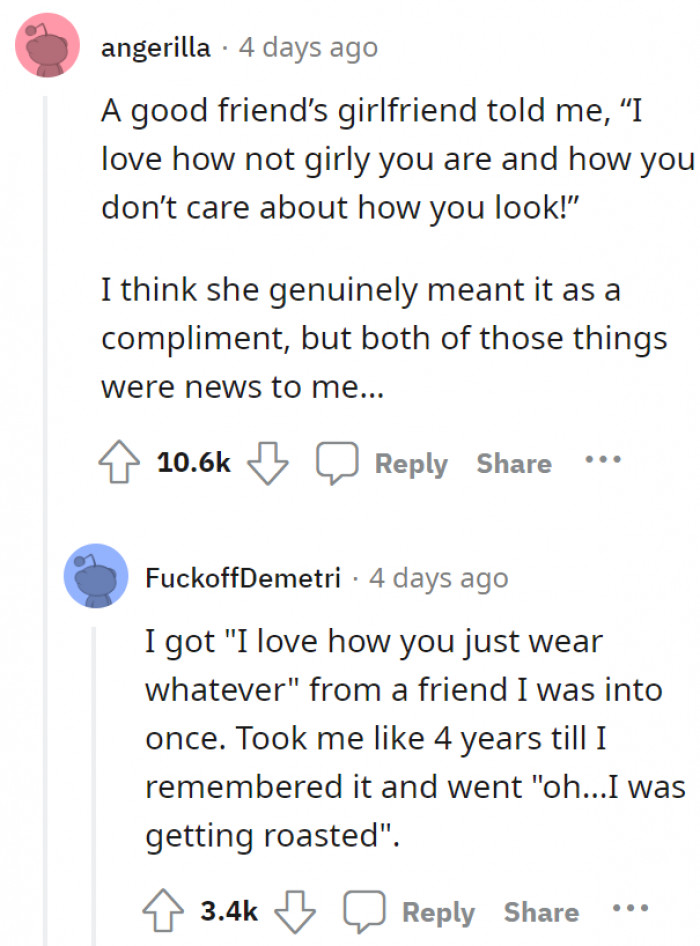700x946 pixels.
Task: Open more options on angerilla's comment
Action: click(x=605, y=462)
